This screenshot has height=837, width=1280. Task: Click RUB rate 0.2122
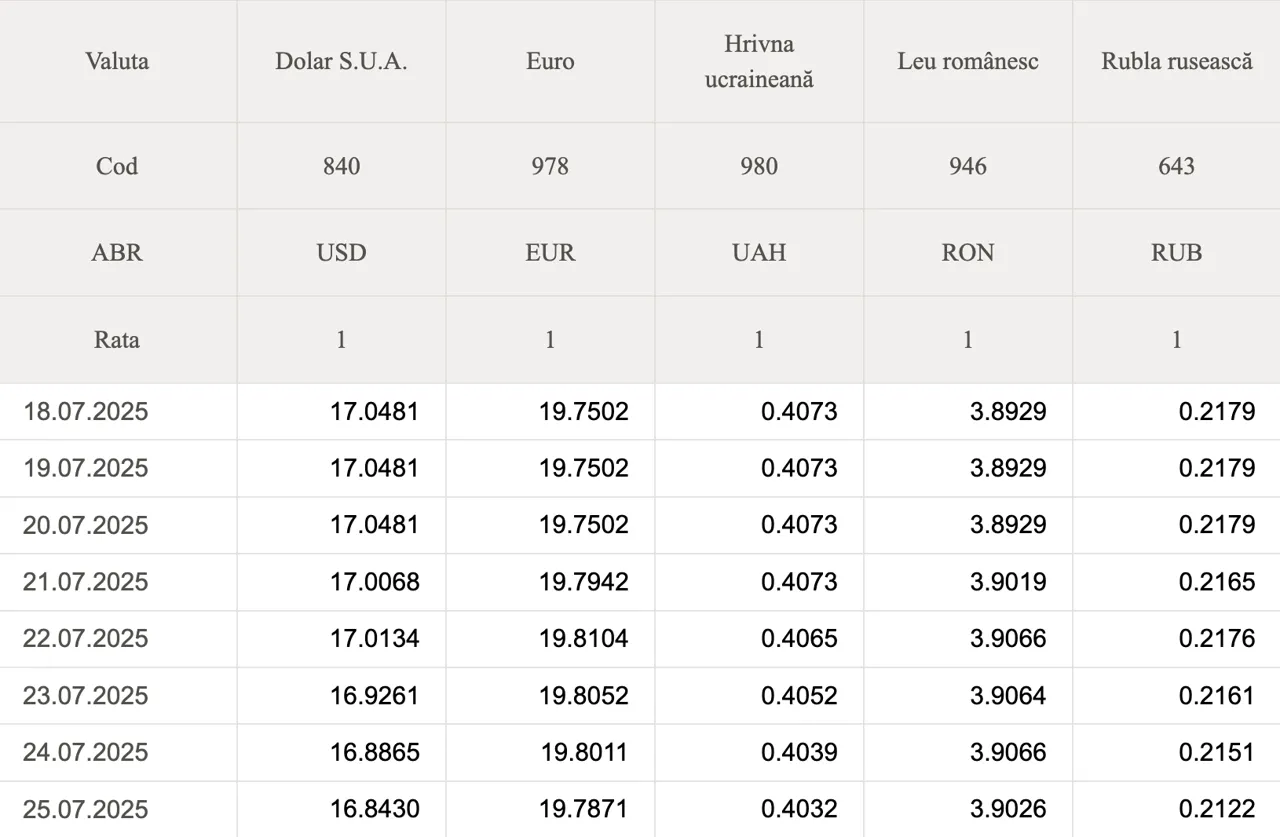[x=1216, y=809]
